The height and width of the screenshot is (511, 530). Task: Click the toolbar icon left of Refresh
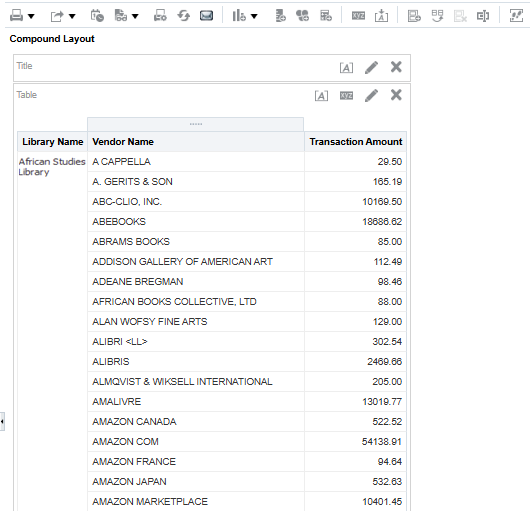click(x=160, y=16)
